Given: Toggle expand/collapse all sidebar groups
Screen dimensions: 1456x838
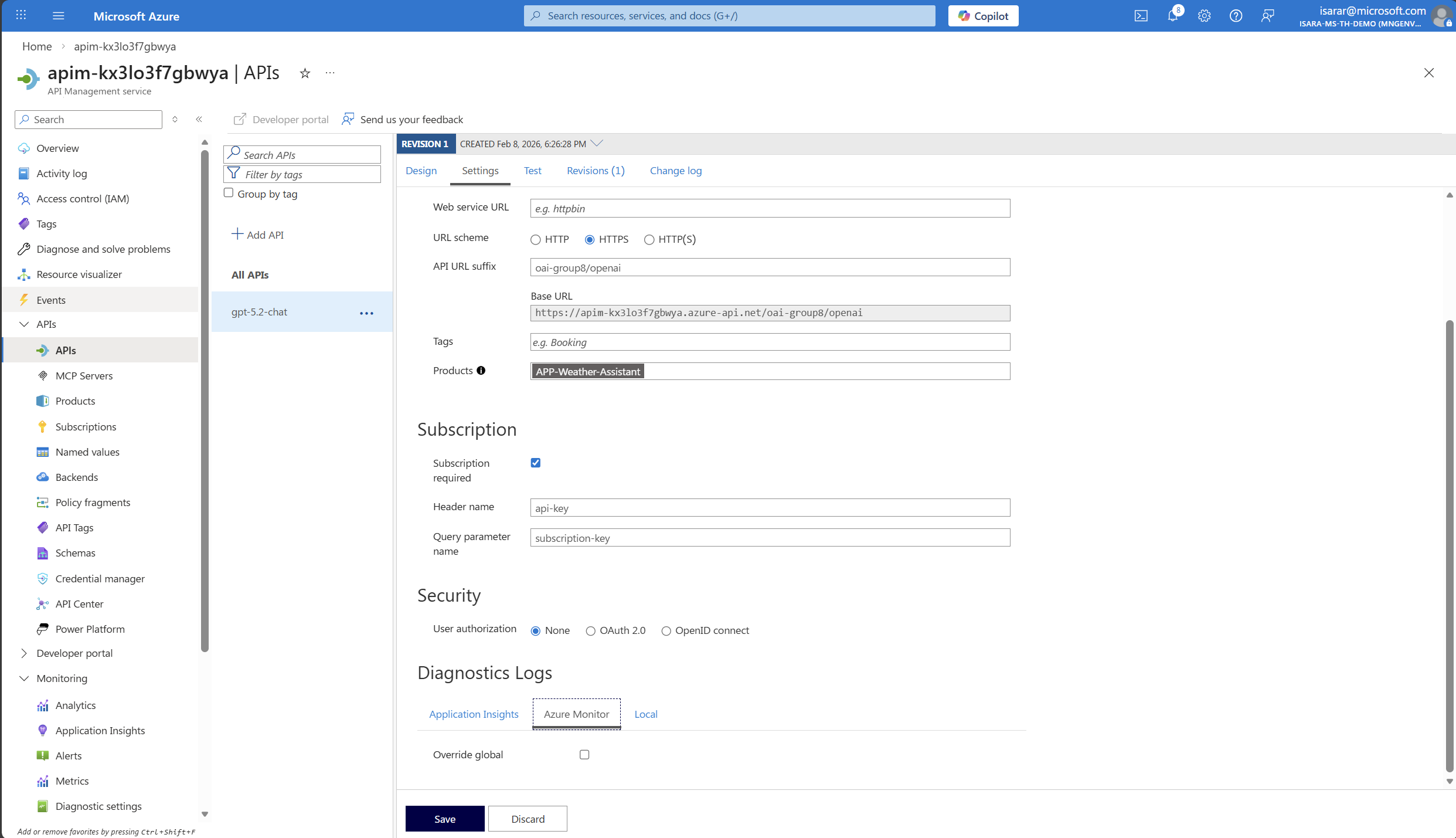Looking at the screenshot, I should 175,119.
